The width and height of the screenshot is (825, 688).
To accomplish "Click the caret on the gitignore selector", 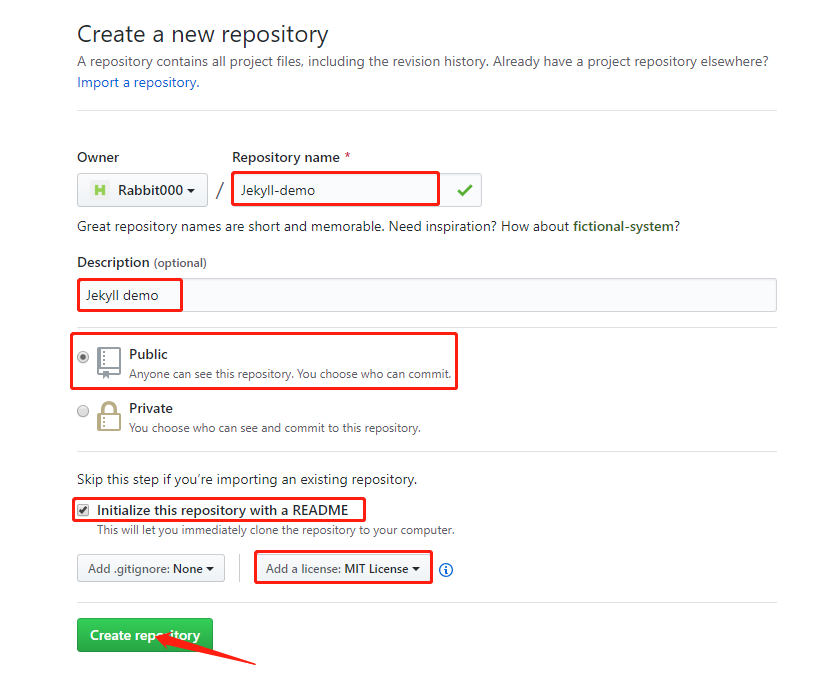I will pos(210,567).
